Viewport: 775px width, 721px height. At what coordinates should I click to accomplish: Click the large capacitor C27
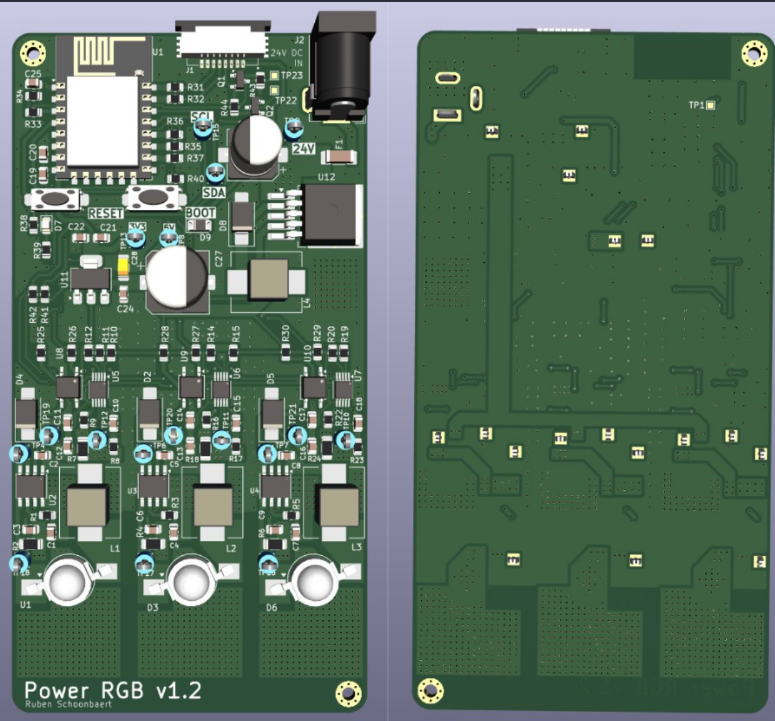[x=178, y=278]
